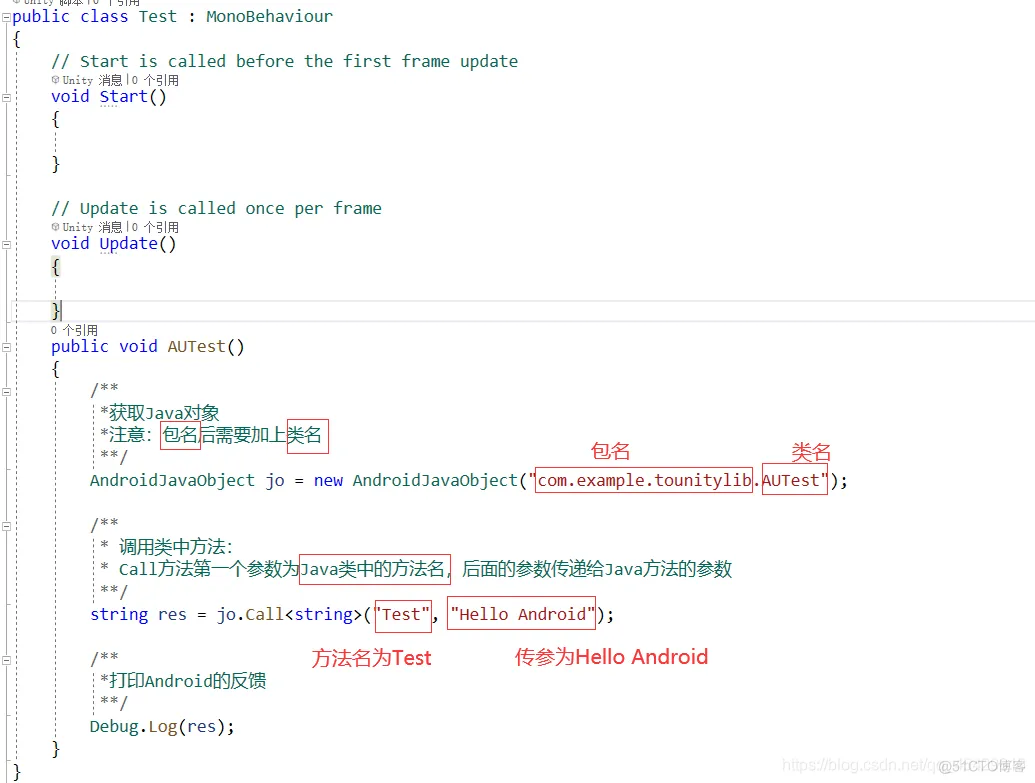This screenshot has height=783, width=1035.
Task: Open the Unity 消息 CodeLens above Start()
Action: point(92,80)
